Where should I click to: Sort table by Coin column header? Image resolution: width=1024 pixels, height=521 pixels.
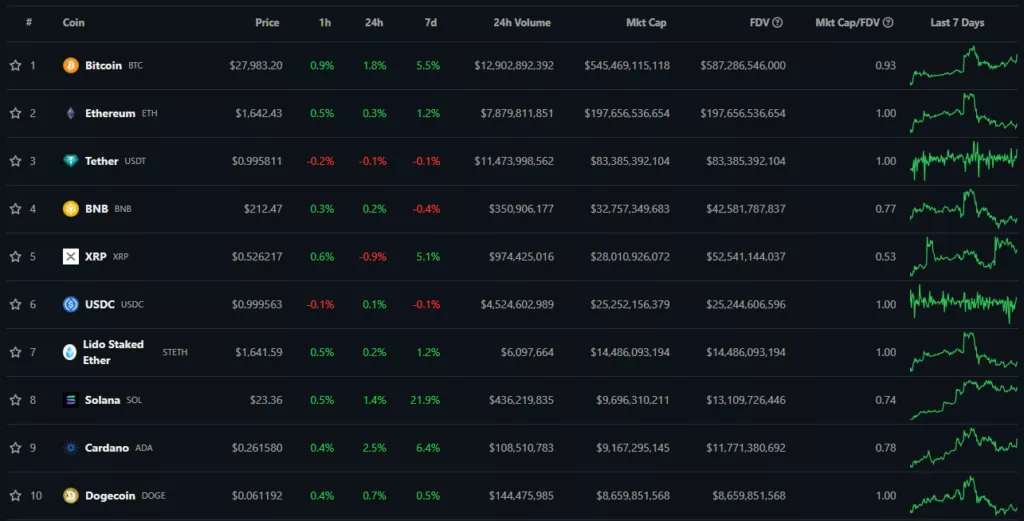click(73, 22)
